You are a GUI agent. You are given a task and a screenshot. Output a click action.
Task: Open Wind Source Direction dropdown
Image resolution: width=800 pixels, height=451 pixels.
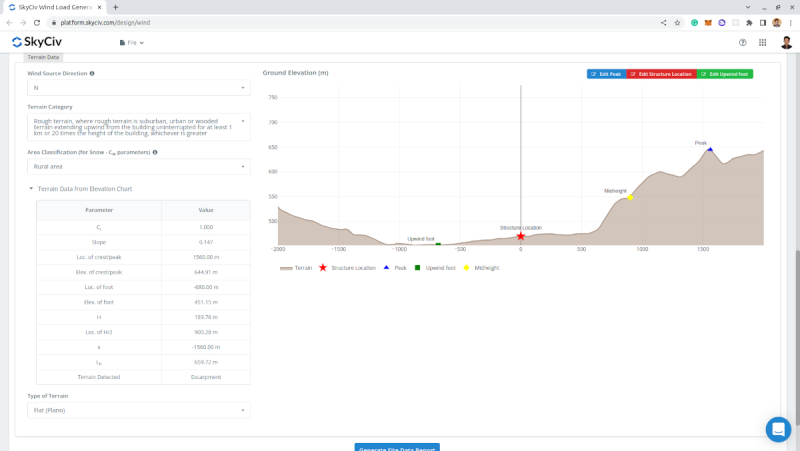(x=138, y=88)
